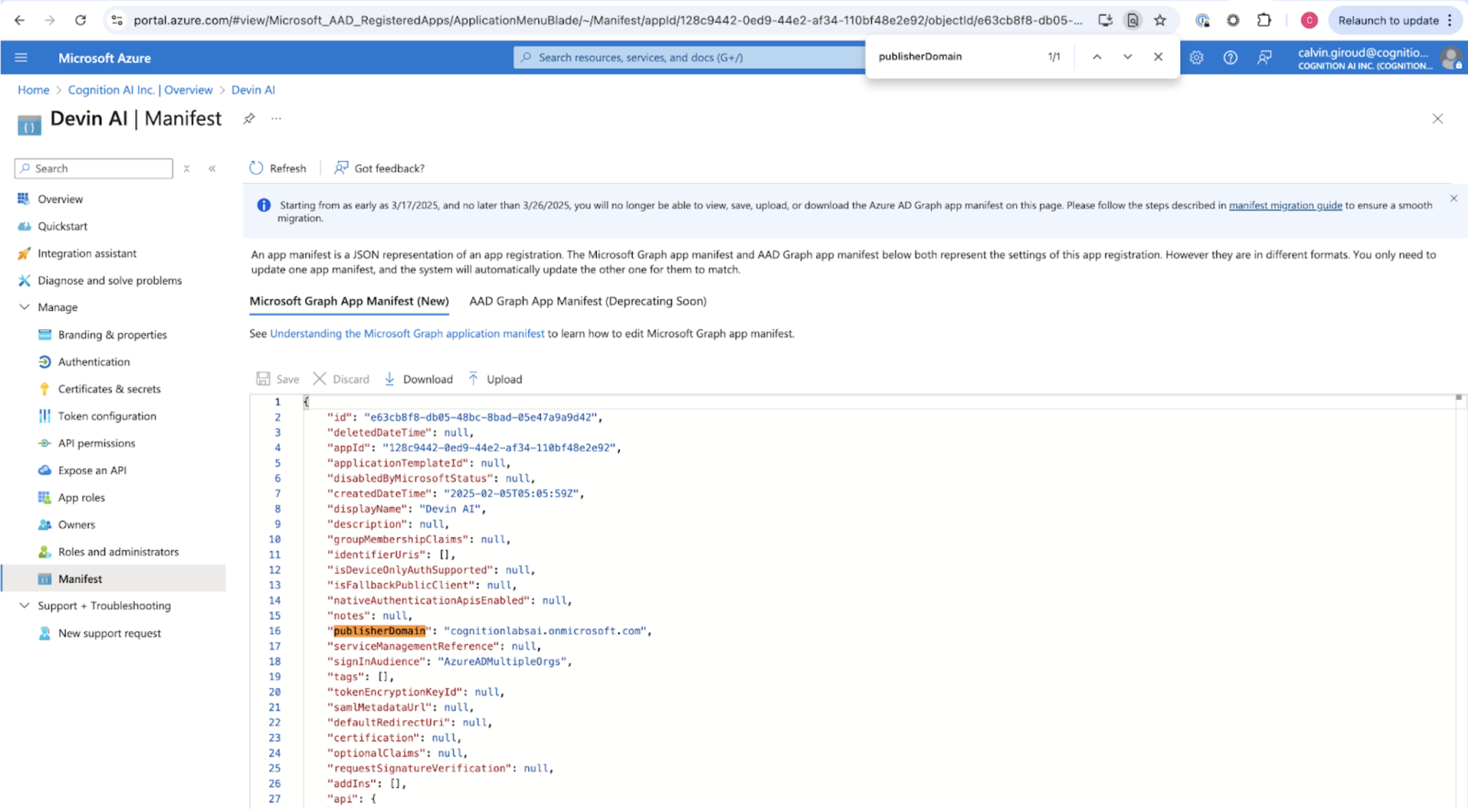
Task: Open the manifest migration guide link
Action: click(x=1285, y=205)
